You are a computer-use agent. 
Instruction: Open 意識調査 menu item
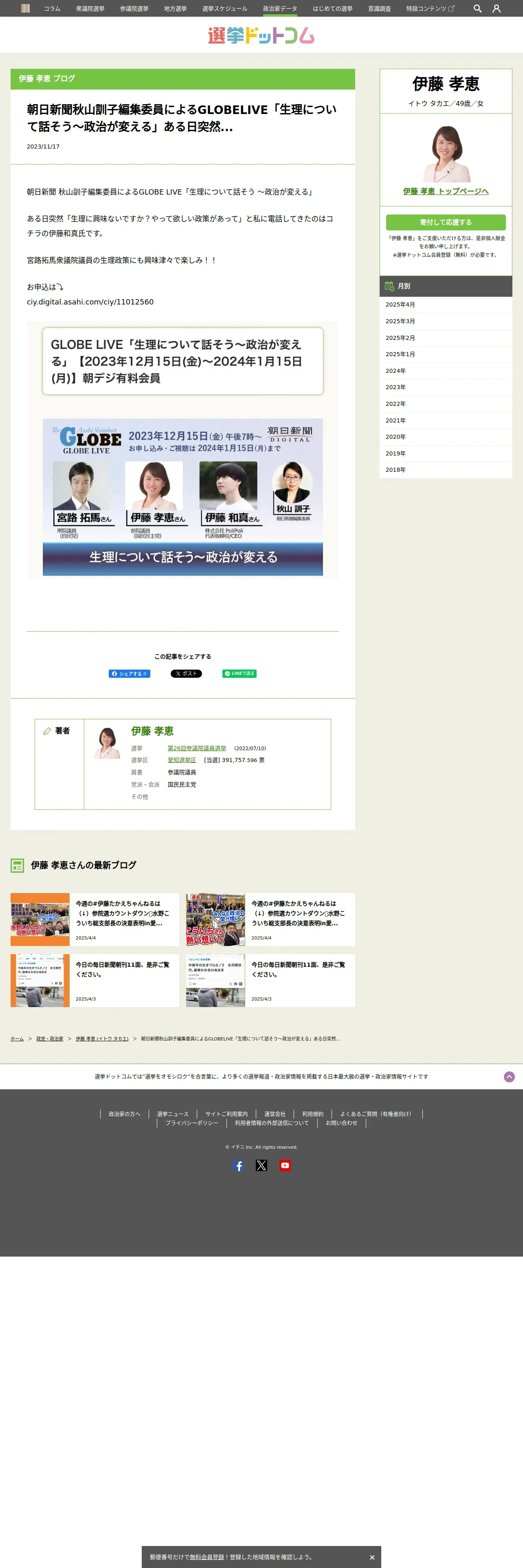(x=379, y=9)
